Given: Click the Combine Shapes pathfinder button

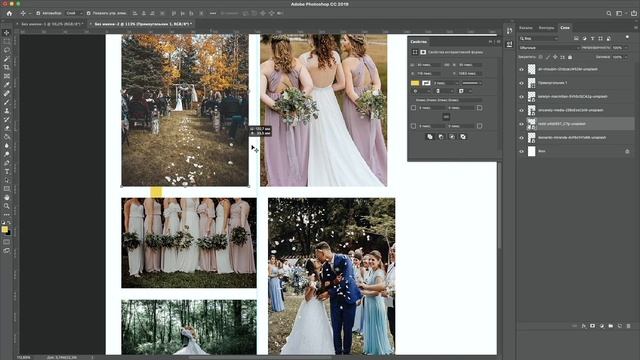Looking at the screenshot, I should click(430, 137).
